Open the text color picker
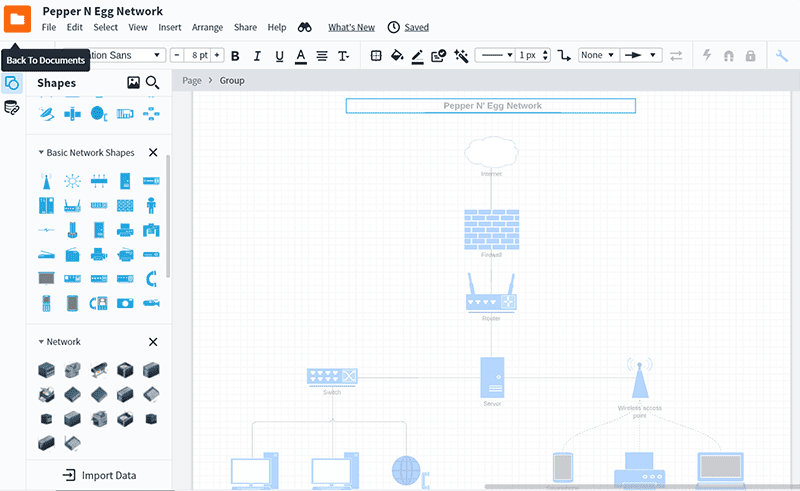 point(300,56)
